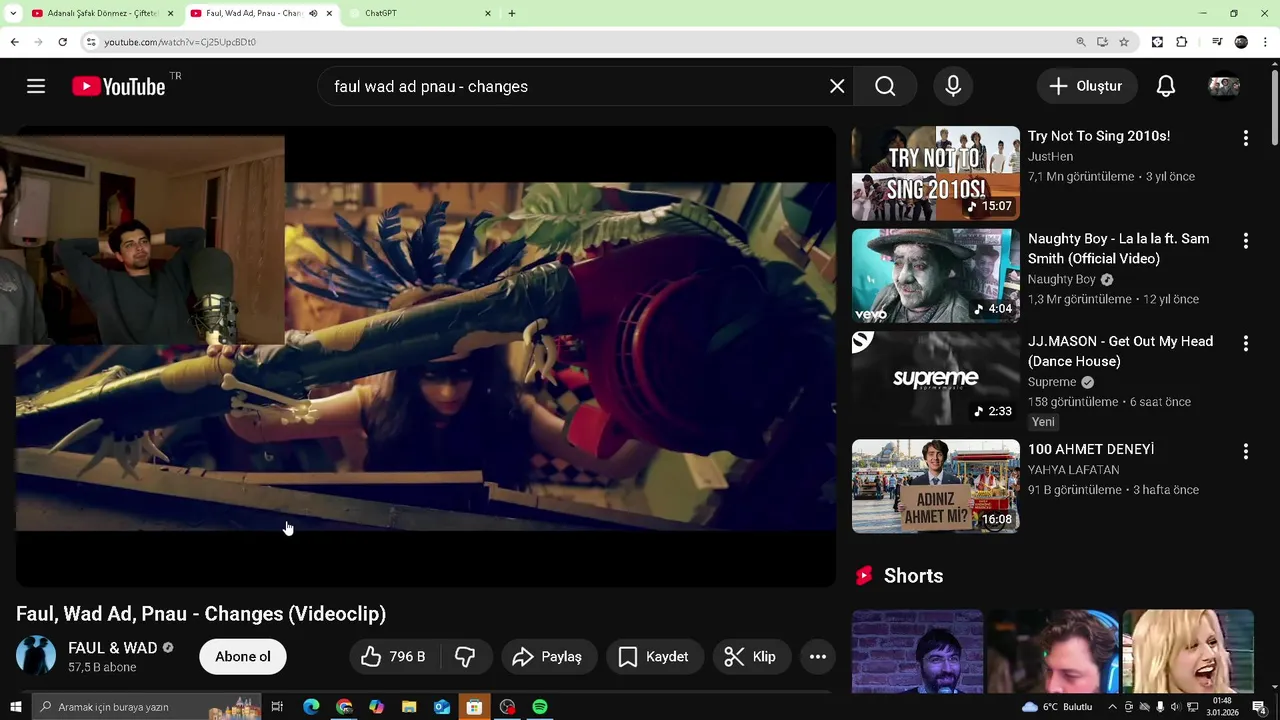The width and height of the screenshot is (1280, 720).
Task: Open the YouTube hamburger guide menu
Action: 36,86
